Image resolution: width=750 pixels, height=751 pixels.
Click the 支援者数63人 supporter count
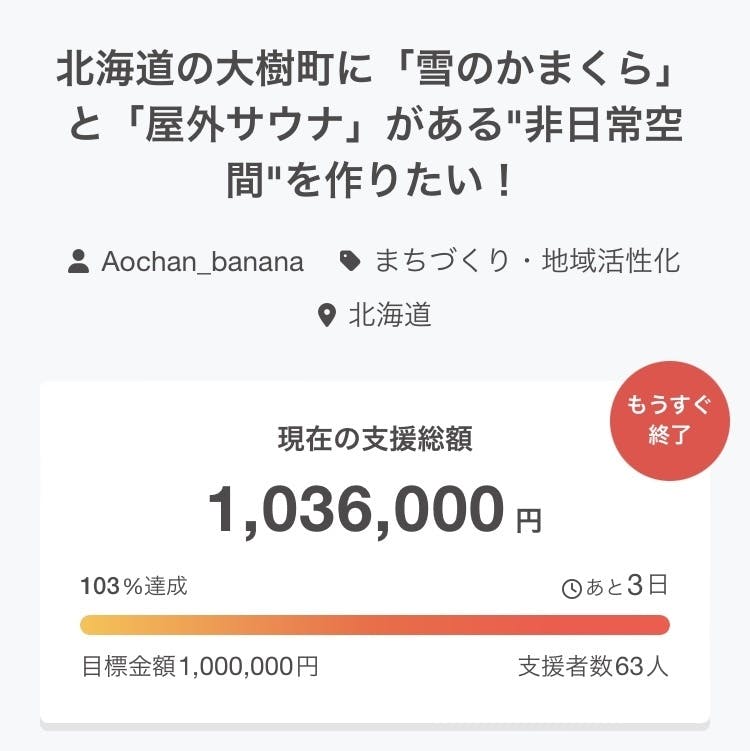click(x=593, y=666)
